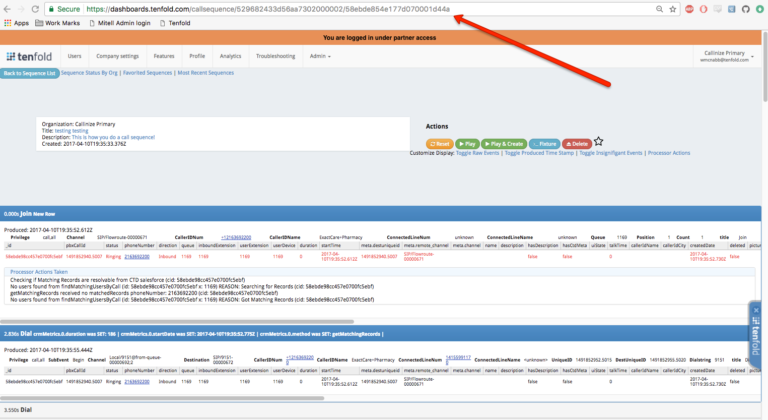Click horizontal scrollbar under Dial event

[162, 398]
